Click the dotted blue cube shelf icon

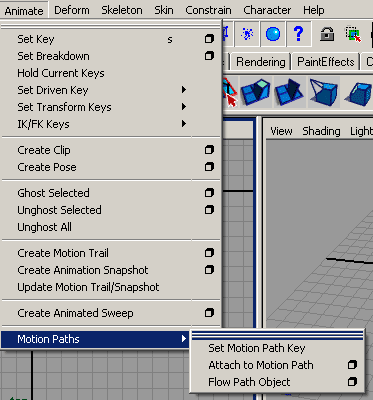[x=359, y=92]
